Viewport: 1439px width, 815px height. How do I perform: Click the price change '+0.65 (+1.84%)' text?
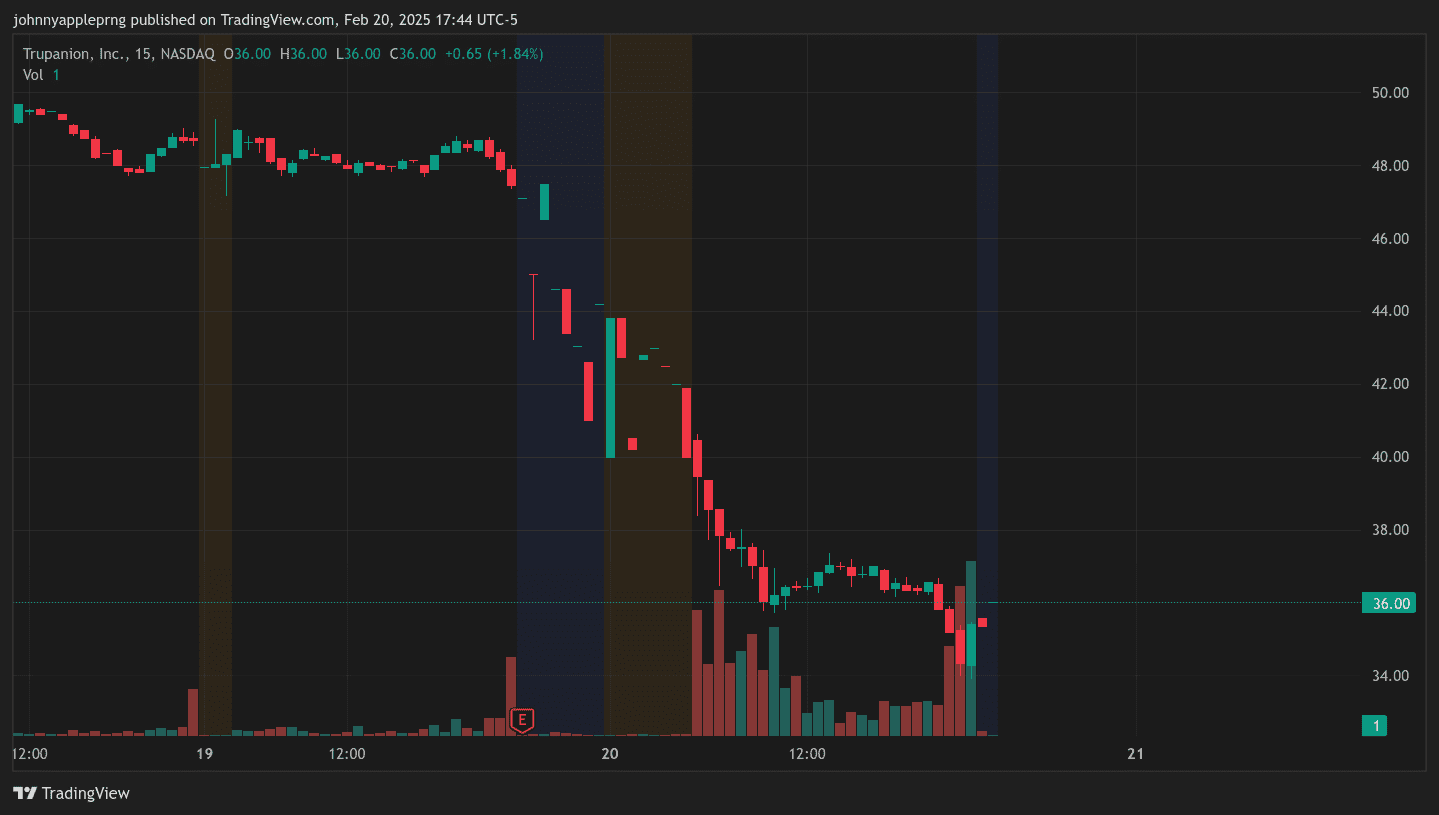click(x=494, y=54)
